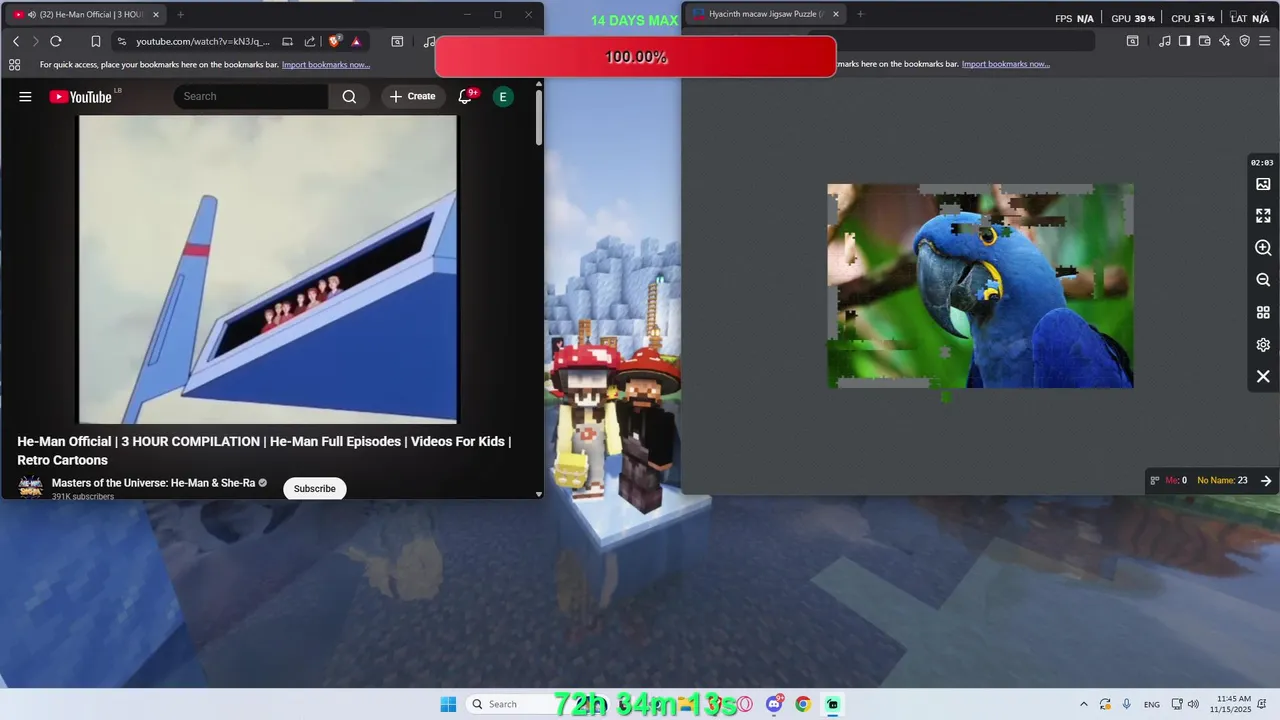Open the YouTube hamburger guide menu
The height and width of the screenshot is (720, 1280).
tap(25, 96)
